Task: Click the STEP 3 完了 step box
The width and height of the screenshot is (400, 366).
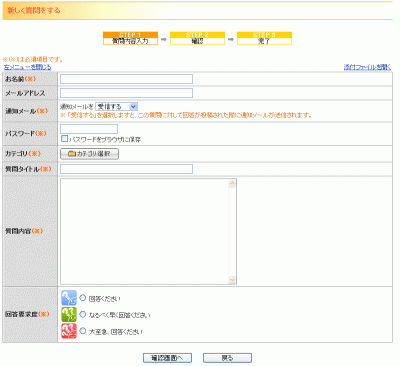Action: coord(264,38)
